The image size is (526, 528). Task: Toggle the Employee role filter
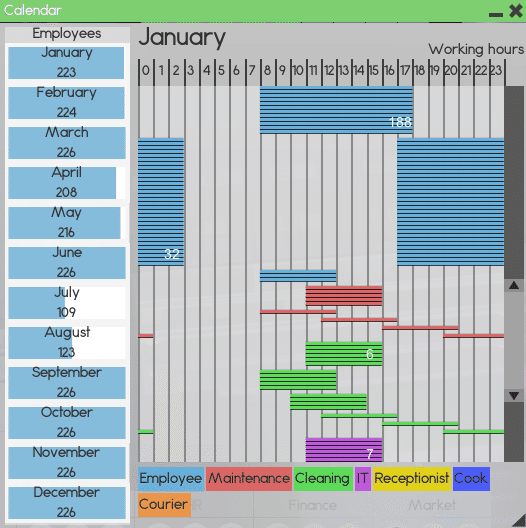pyautogui.click(x=171, y=478)
